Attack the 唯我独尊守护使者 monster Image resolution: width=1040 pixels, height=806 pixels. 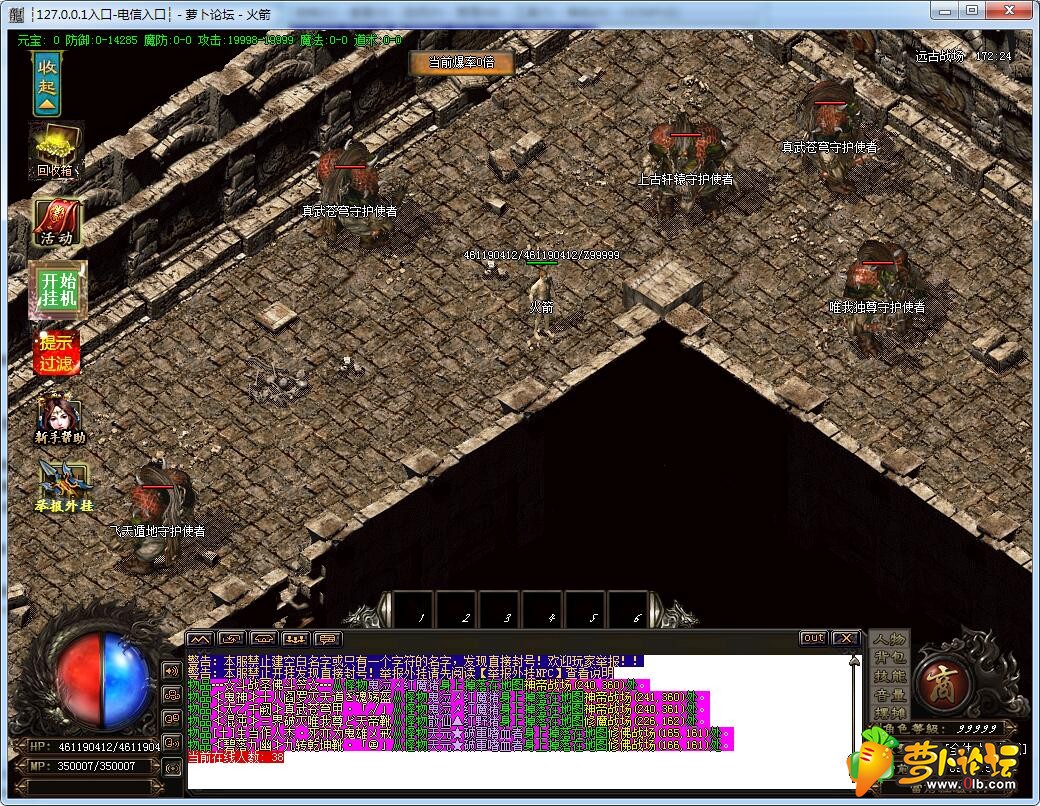[x=878, y=297]
